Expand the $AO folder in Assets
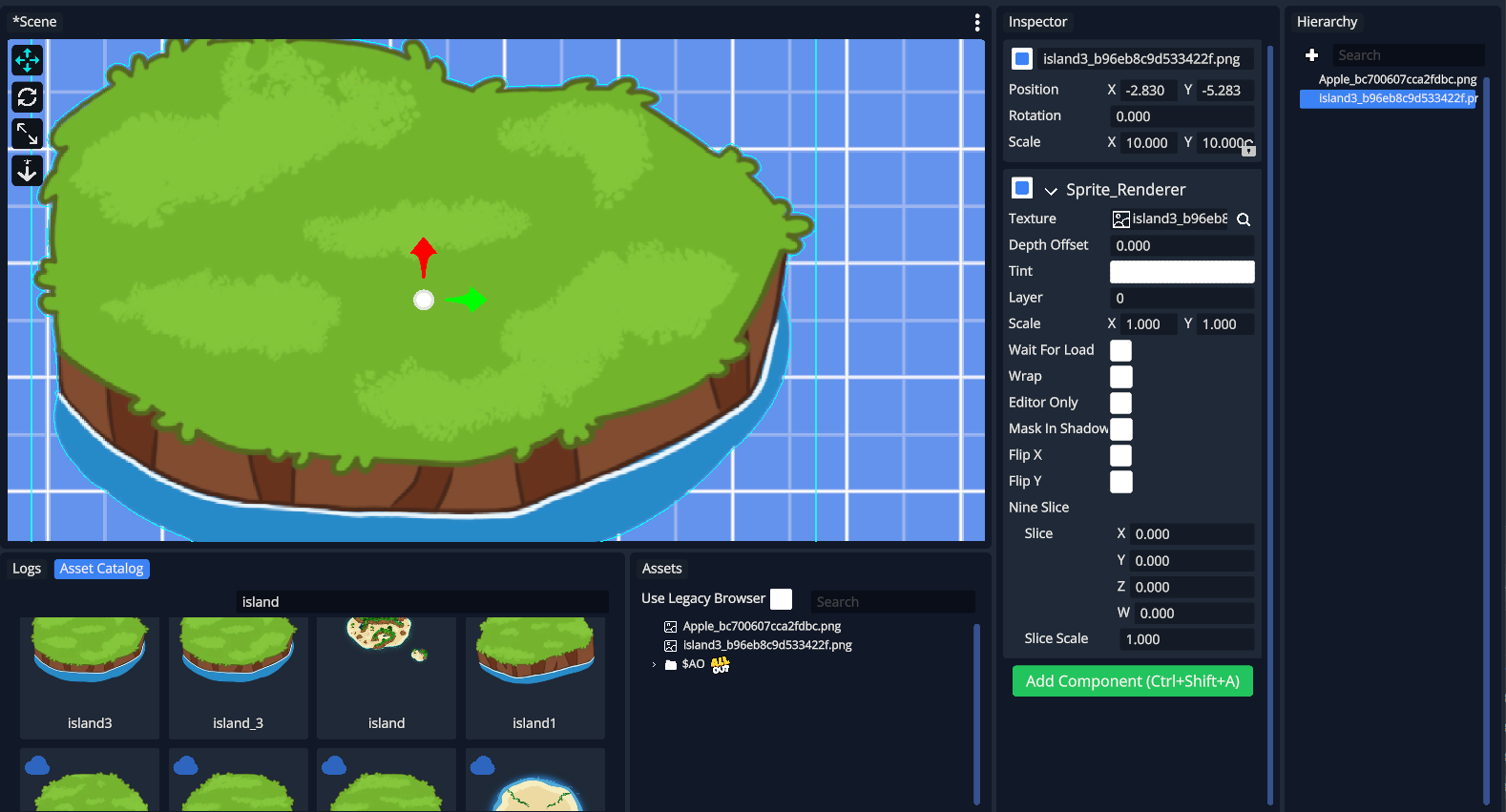Viewport: 1506px width, 812px height. [654, 665]
